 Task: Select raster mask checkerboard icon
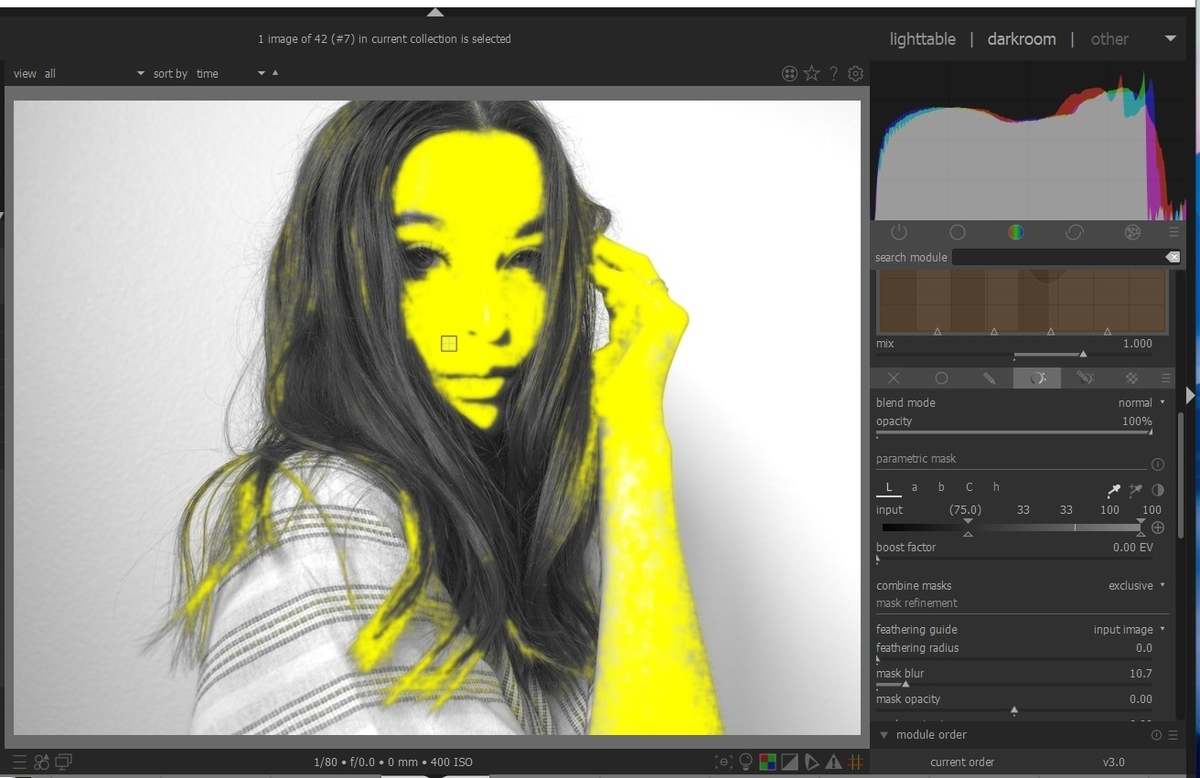[x=1132, y=378]
